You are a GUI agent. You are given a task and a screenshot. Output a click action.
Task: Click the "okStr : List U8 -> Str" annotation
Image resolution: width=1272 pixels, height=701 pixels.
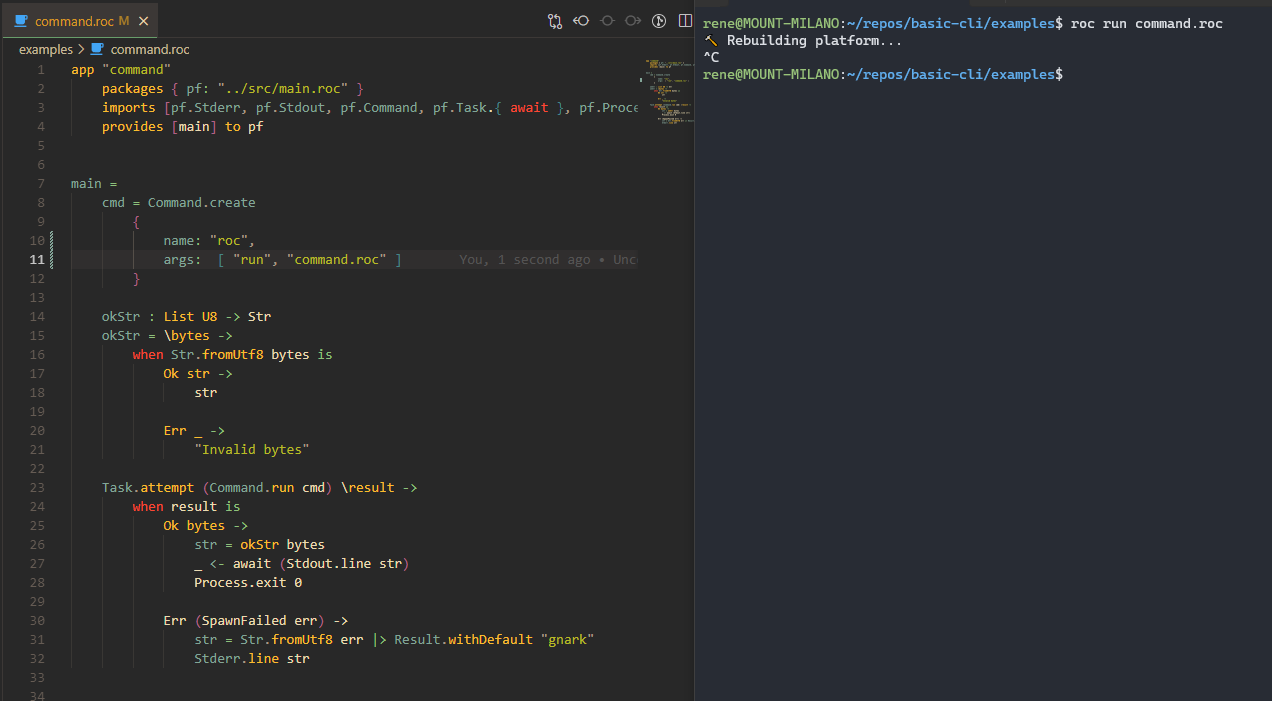[186, 316]
